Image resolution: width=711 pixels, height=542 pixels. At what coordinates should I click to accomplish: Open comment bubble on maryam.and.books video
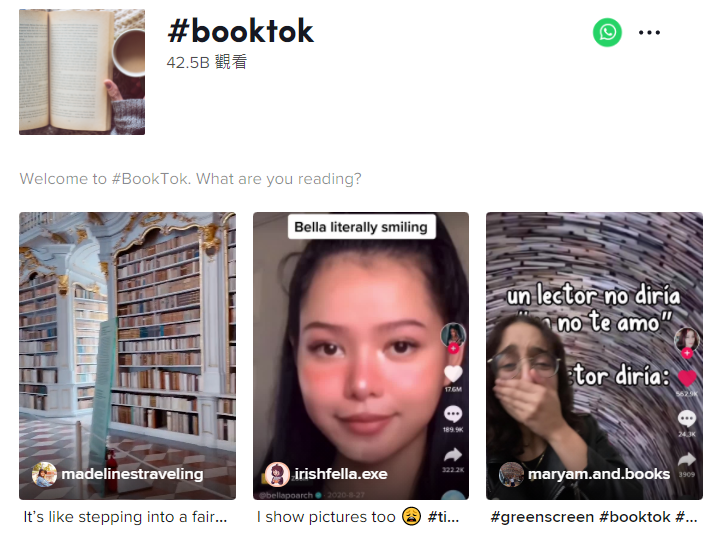click(687, 418)
